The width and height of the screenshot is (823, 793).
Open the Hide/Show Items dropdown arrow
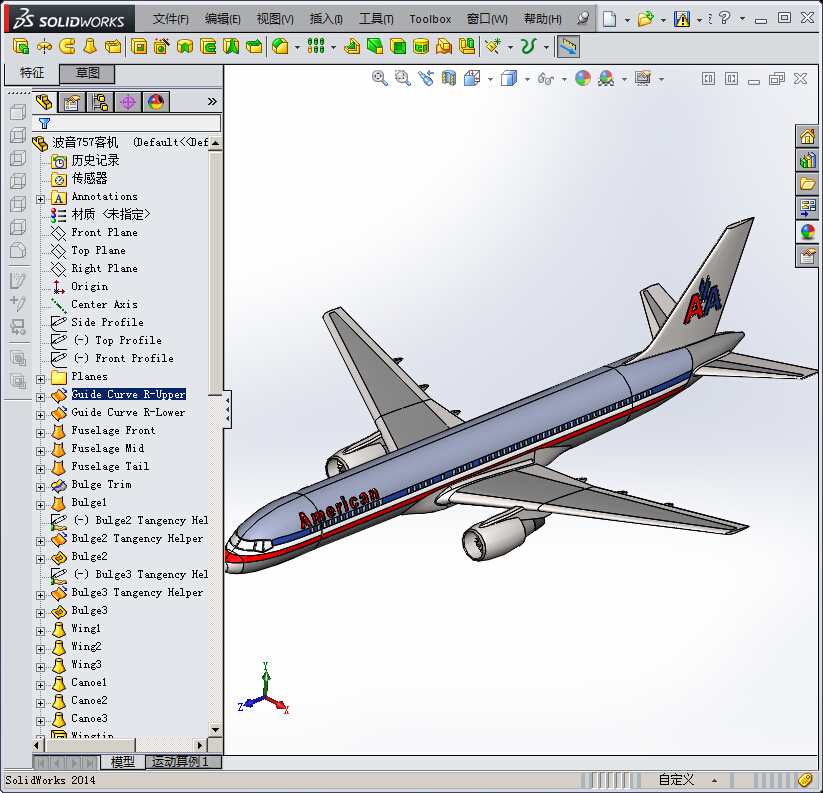(564, 80)
